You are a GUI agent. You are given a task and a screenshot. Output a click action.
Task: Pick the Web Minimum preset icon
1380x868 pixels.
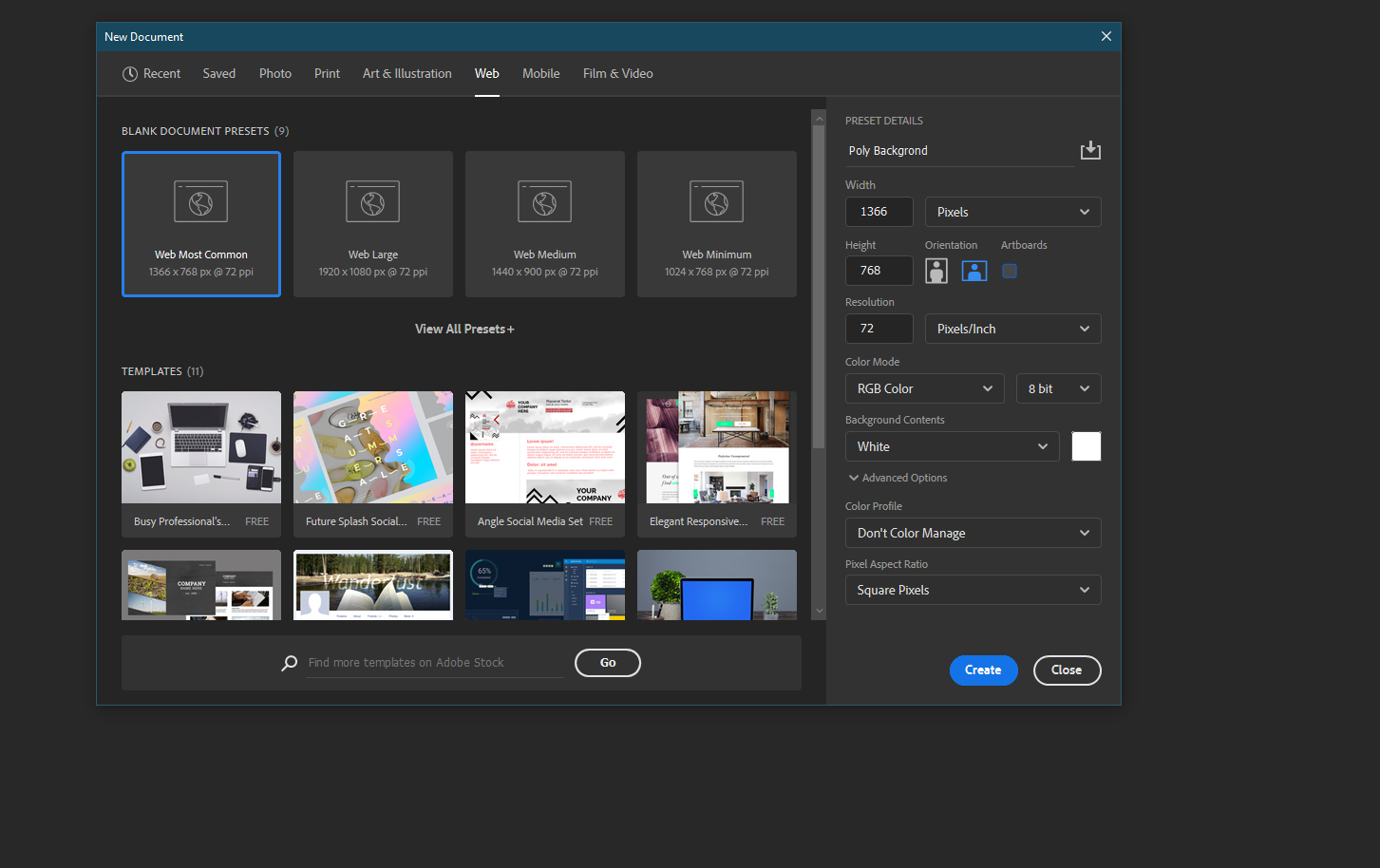pos(716,201)
